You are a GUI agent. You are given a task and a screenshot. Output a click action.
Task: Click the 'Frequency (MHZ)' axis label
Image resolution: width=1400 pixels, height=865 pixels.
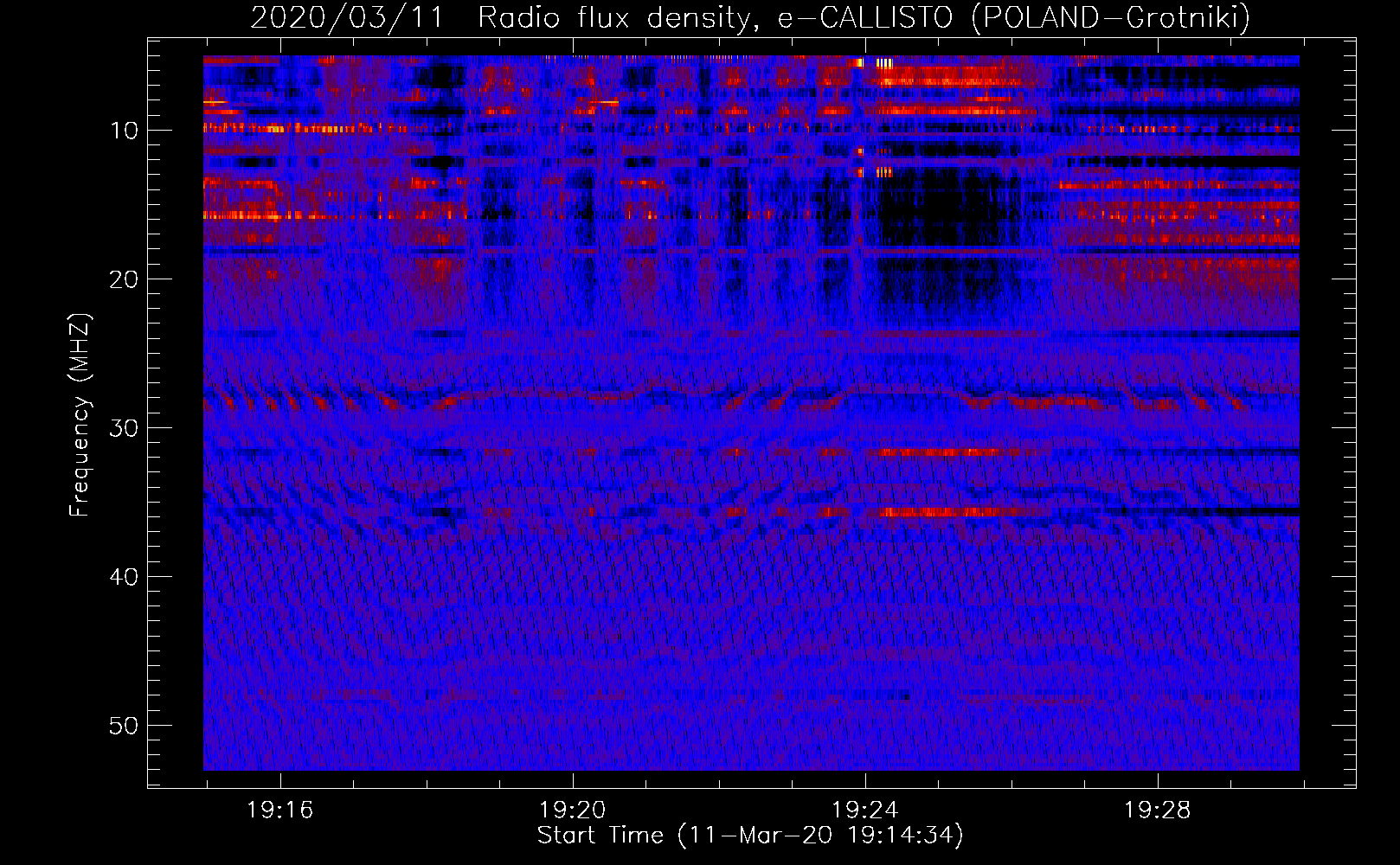(80, 415)
